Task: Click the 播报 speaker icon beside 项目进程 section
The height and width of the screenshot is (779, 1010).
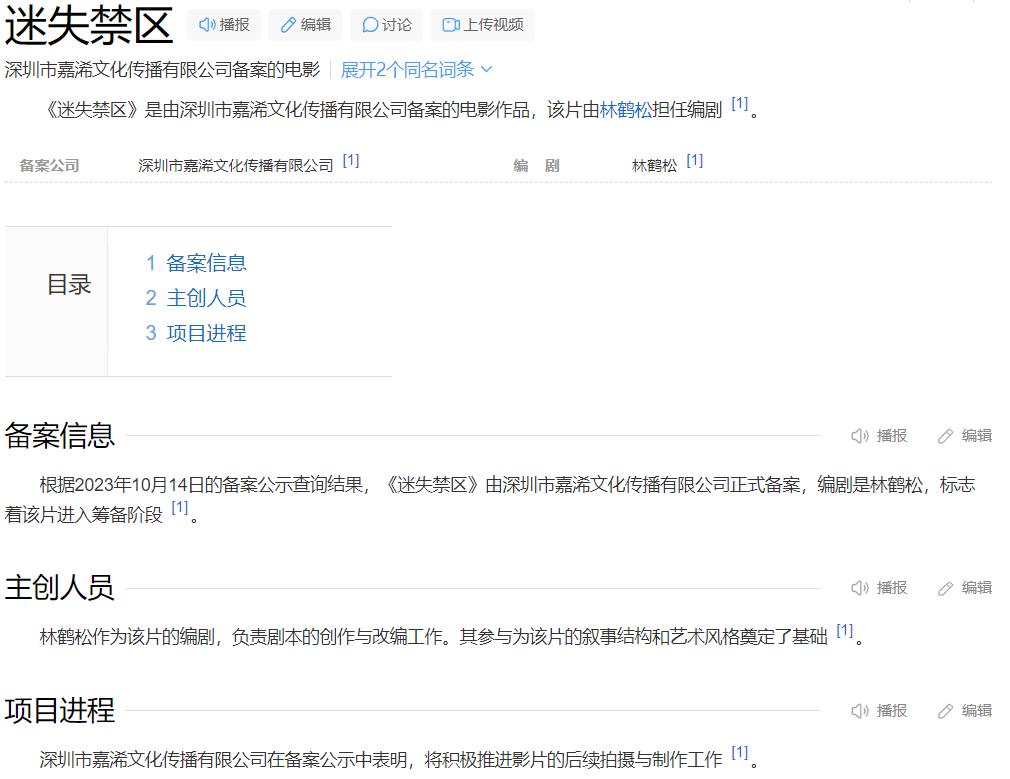Action: [858, 711]
